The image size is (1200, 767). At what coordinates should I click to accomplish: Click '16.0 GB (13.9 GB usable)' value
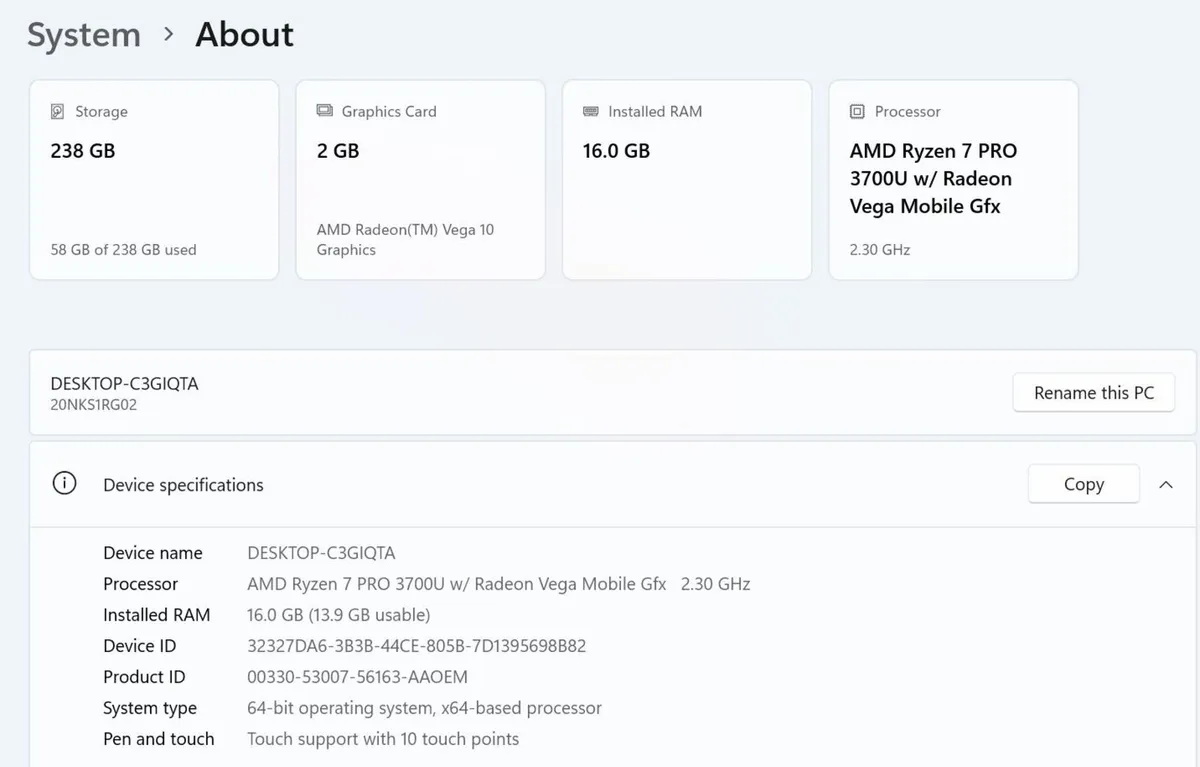pos(338,615)
